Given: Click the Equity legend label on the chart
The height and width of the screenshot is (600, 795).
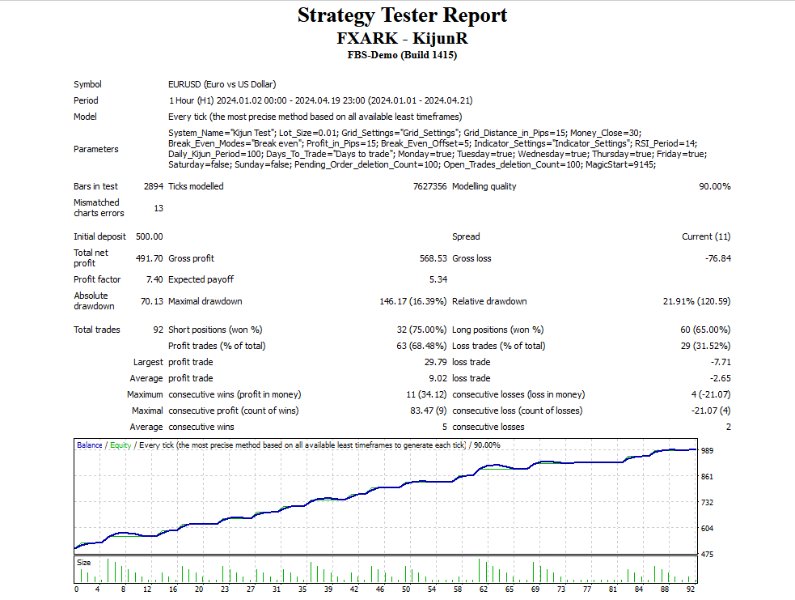Looking at the screenshot, I should click(121, 444).
